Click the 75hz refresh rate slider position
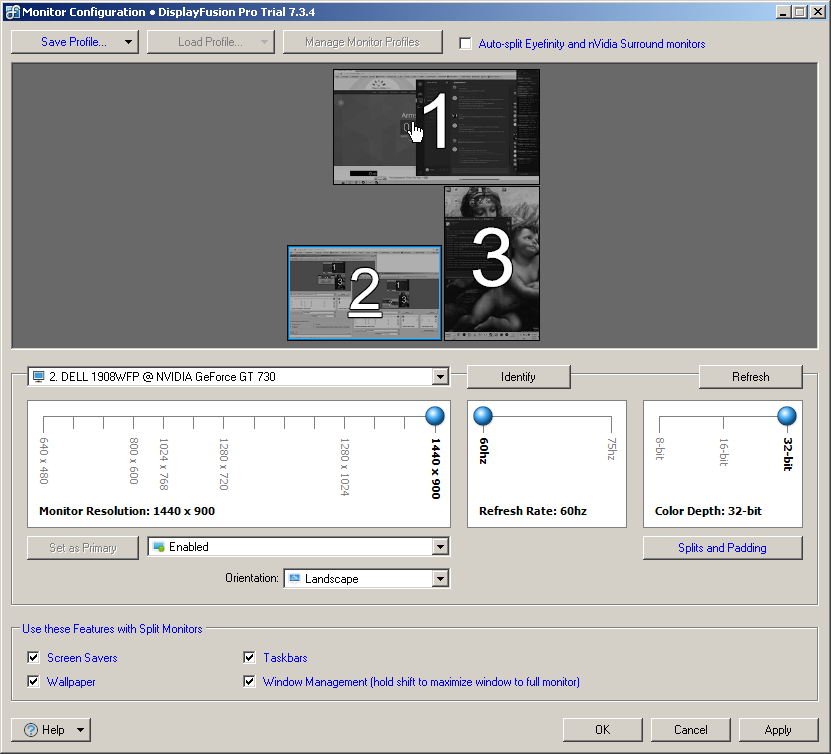This screenshot has height=754, width=831. (611, 417)
